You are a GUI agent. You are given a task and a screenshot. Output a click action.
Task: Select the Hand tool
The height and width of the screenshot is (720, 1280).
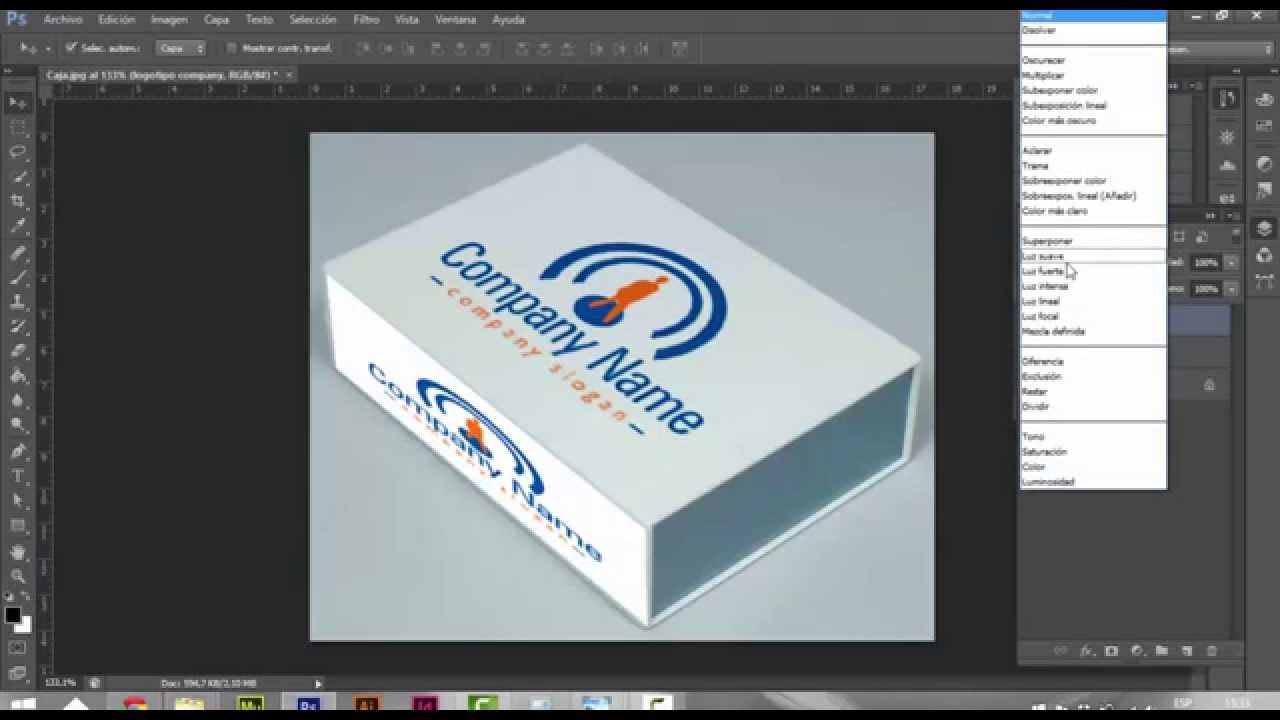(18, 551)
